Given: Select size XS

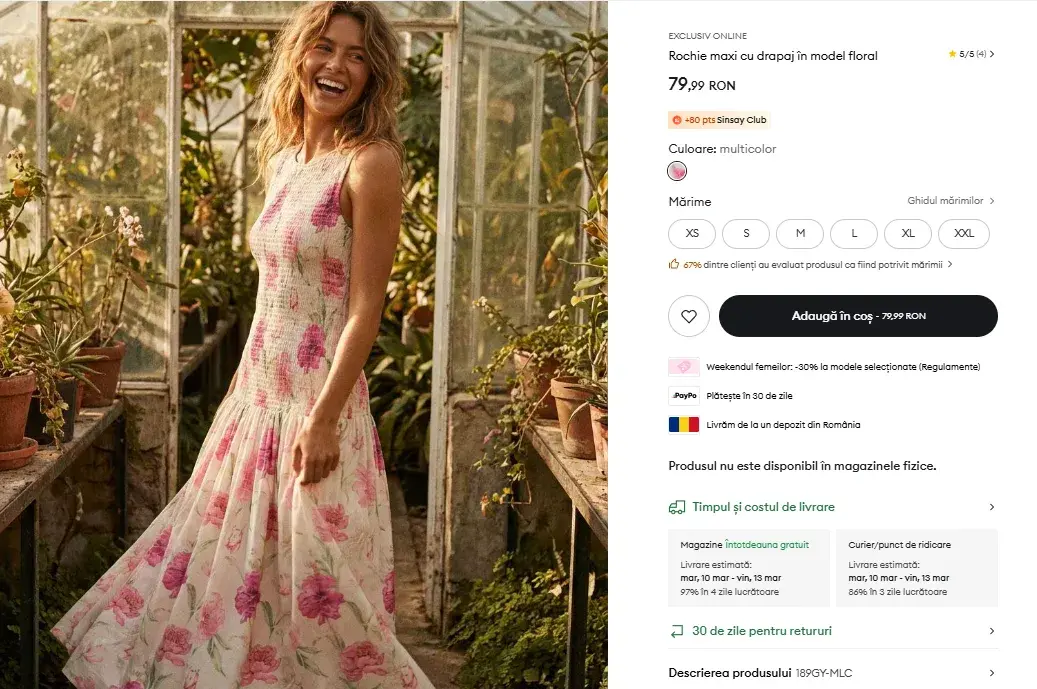Looking at the screenshot, I should 692,233.
